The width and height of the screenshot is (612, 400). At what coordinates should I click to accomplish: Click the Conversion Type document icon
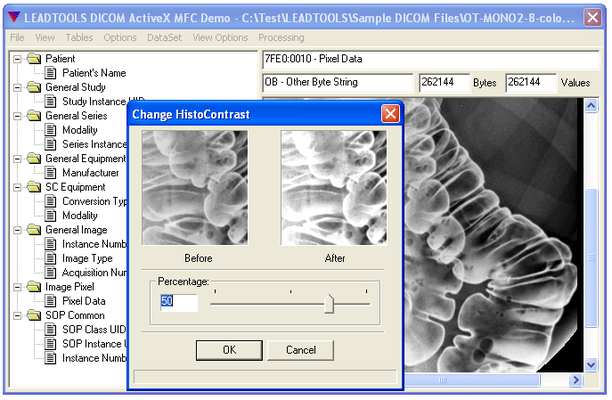50,201
